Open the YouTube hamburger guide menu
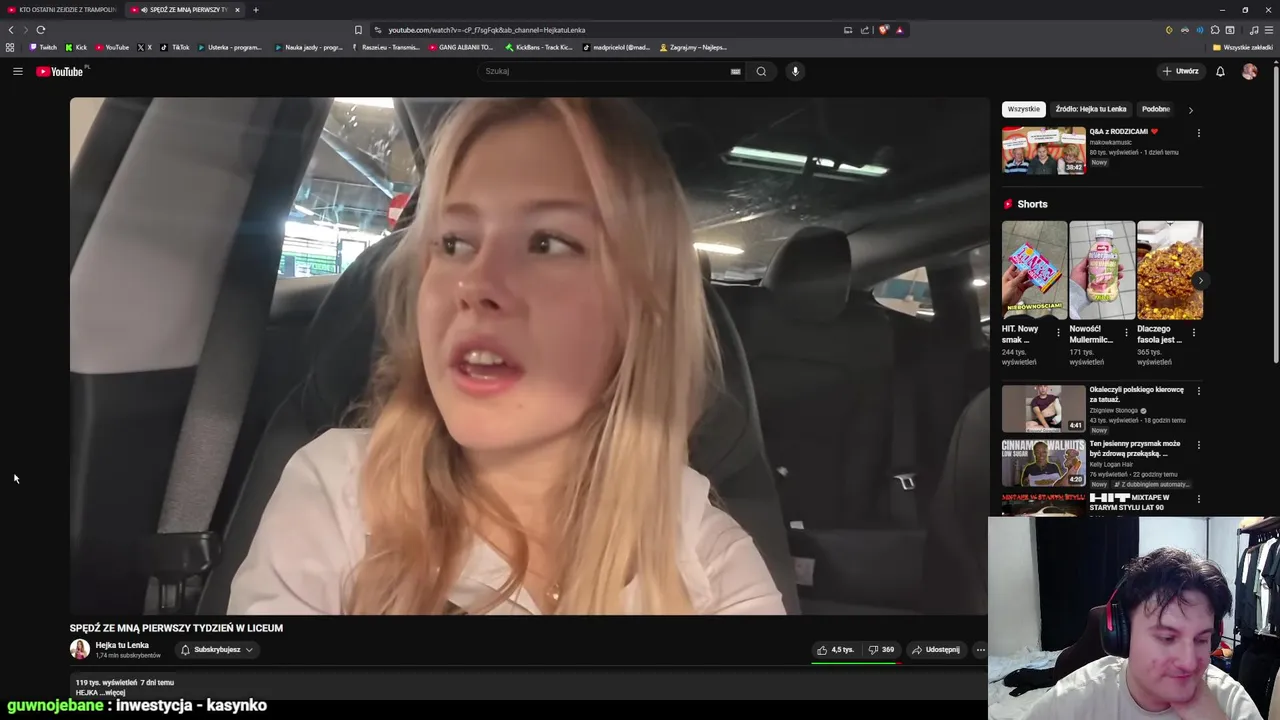Image resolution: width=1280 pixels, height=720 pixels. pos(17,71)
